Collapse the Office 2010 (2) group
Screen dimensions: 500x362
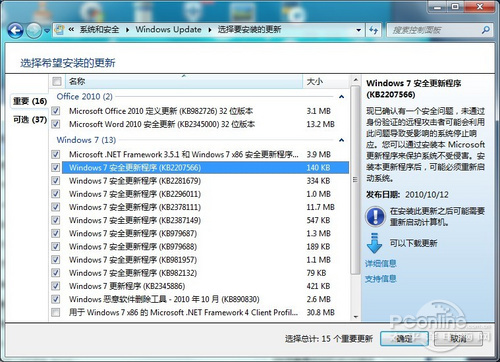tap(341, 97)
